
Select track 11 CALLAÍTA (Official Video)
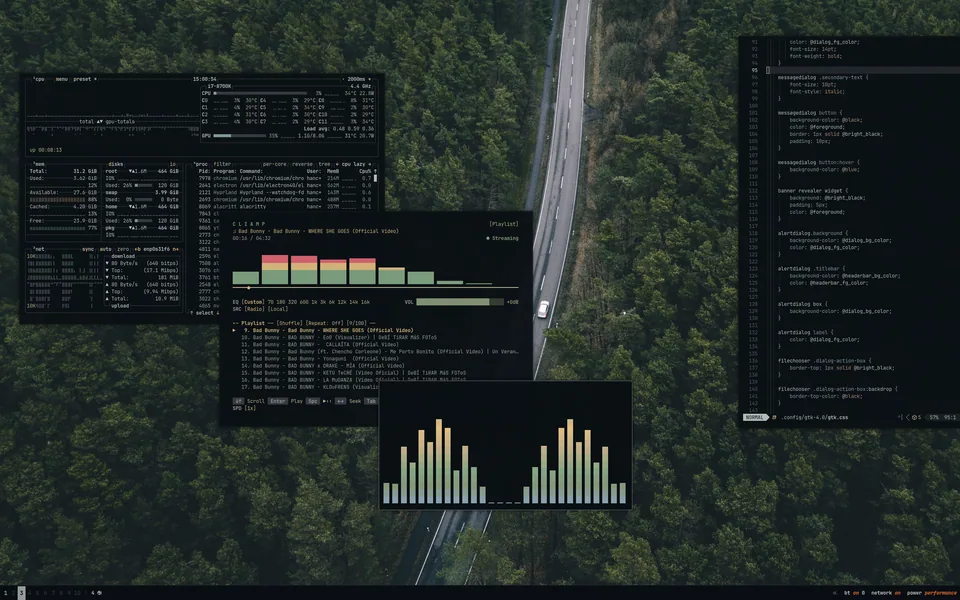tap(320, 345)
